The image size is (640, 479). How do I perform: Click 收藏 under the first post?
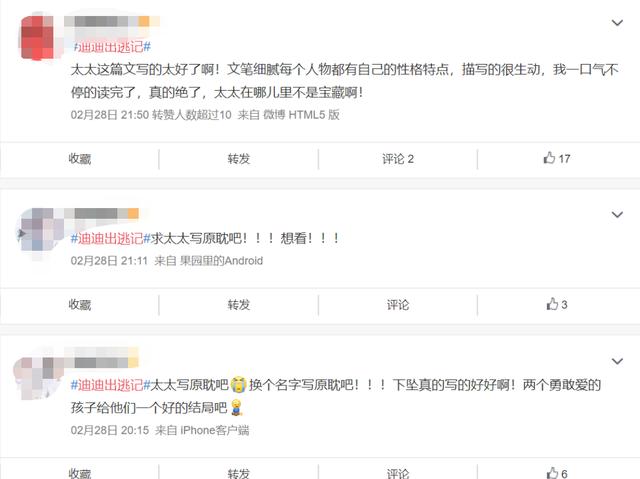[80, 158]
